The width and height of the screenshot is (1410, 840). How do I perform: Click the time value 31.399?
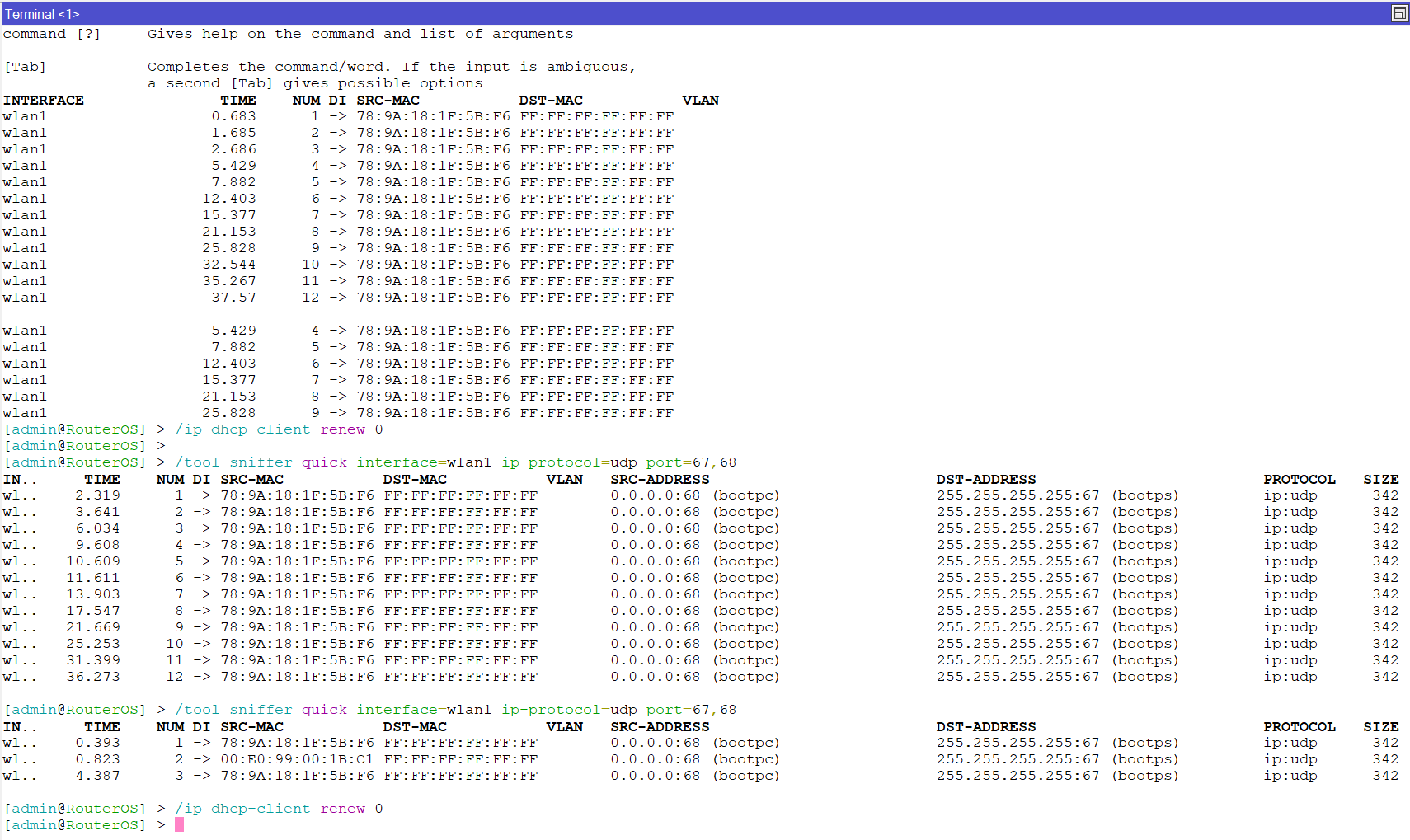tap(93, 660)
